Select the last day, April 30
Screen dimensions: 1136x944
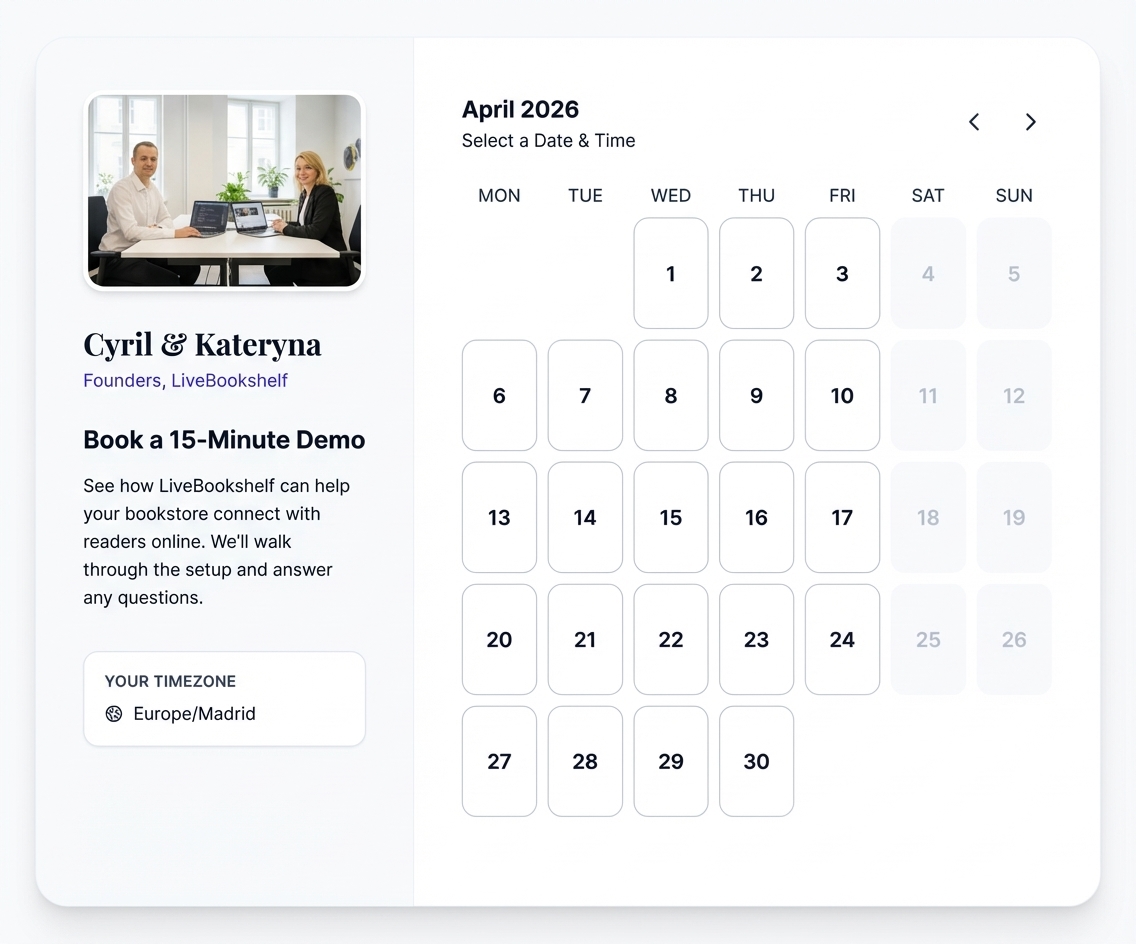[756, 761]
